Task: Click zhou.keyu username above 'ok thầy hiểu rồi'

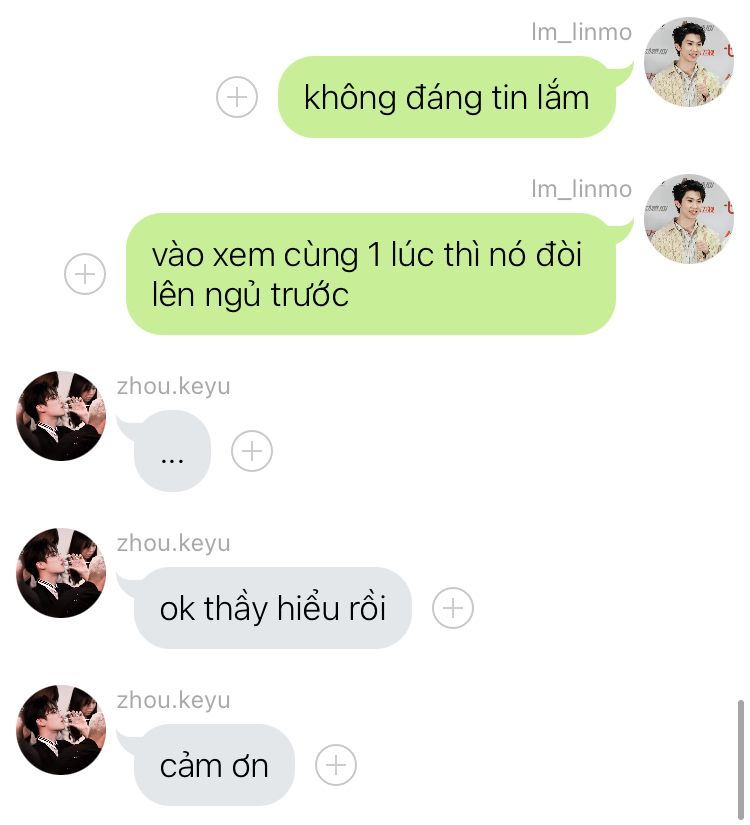Action: click(174, 543)
